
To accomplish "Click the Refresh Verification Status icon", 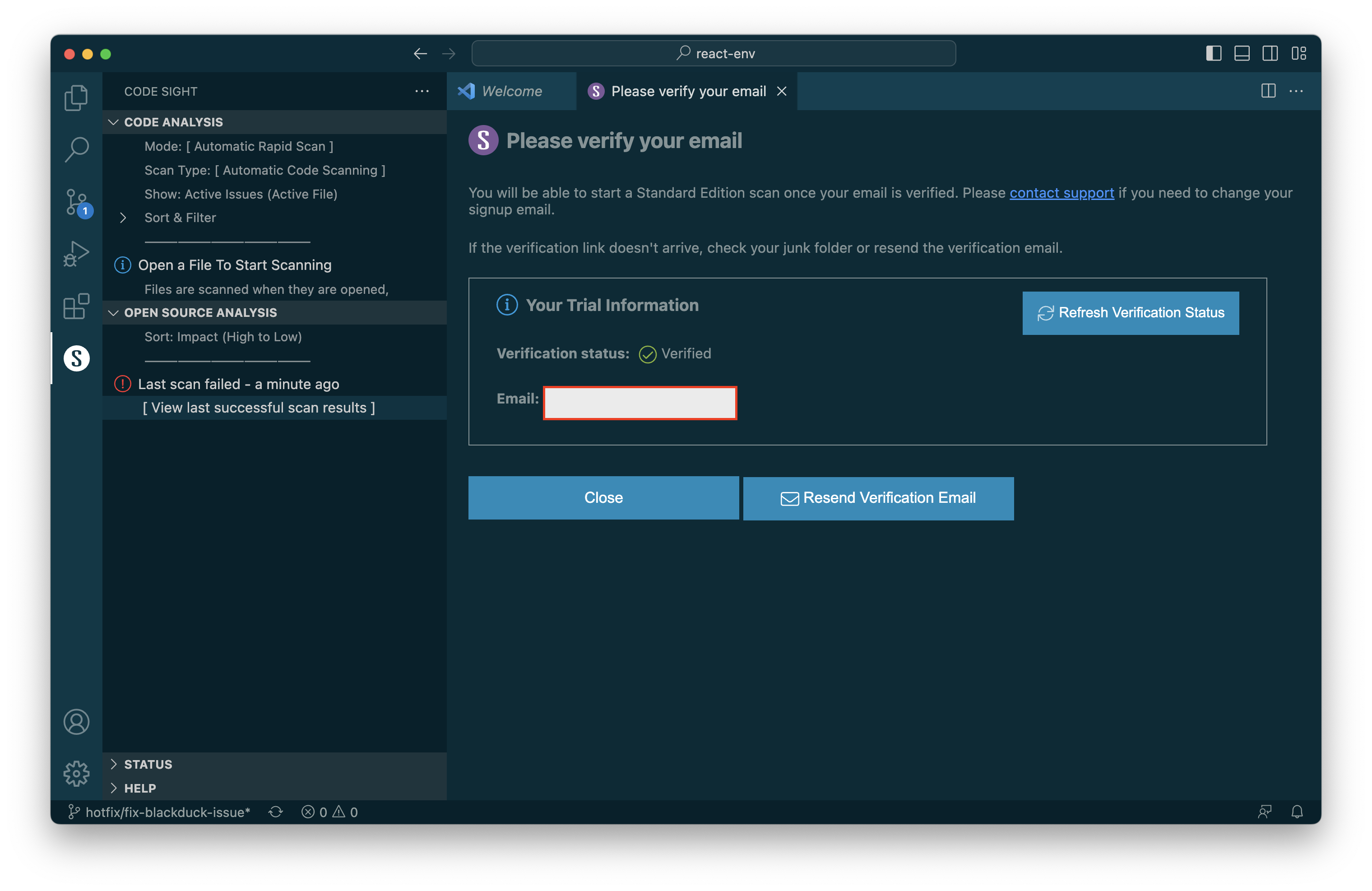I will pyautogui.click(x=1045, y=311).
